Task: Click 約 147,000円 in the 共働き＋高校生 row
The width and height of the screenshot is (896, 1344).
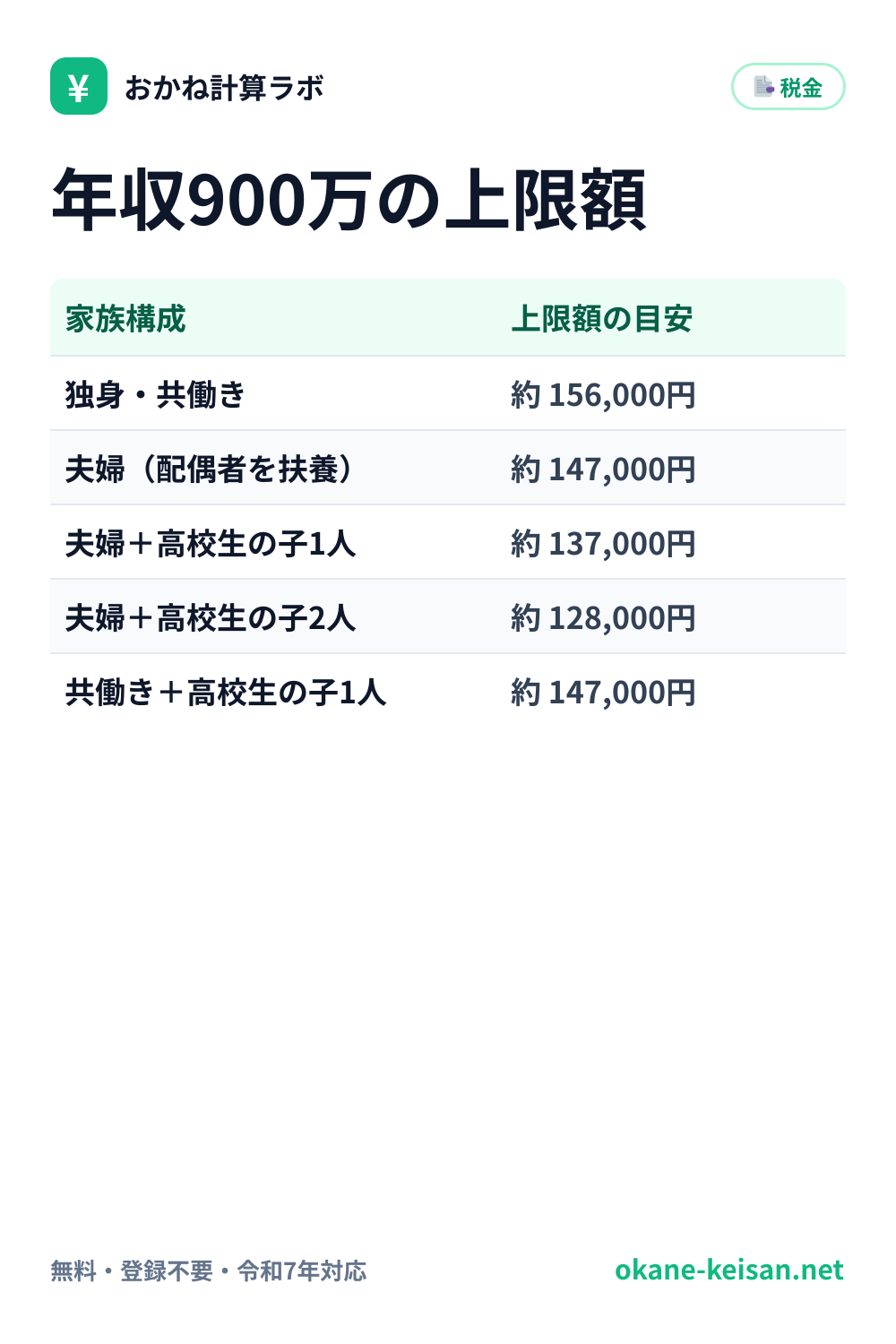Action: tap(603, 692)
